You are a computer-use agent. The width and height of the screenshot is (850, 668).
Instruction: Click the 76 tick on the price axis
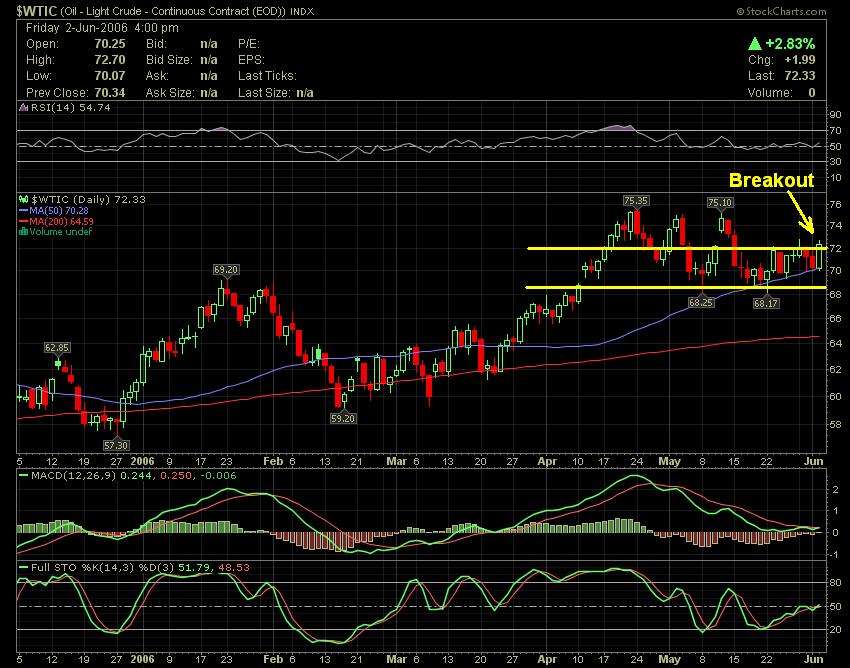835,204
